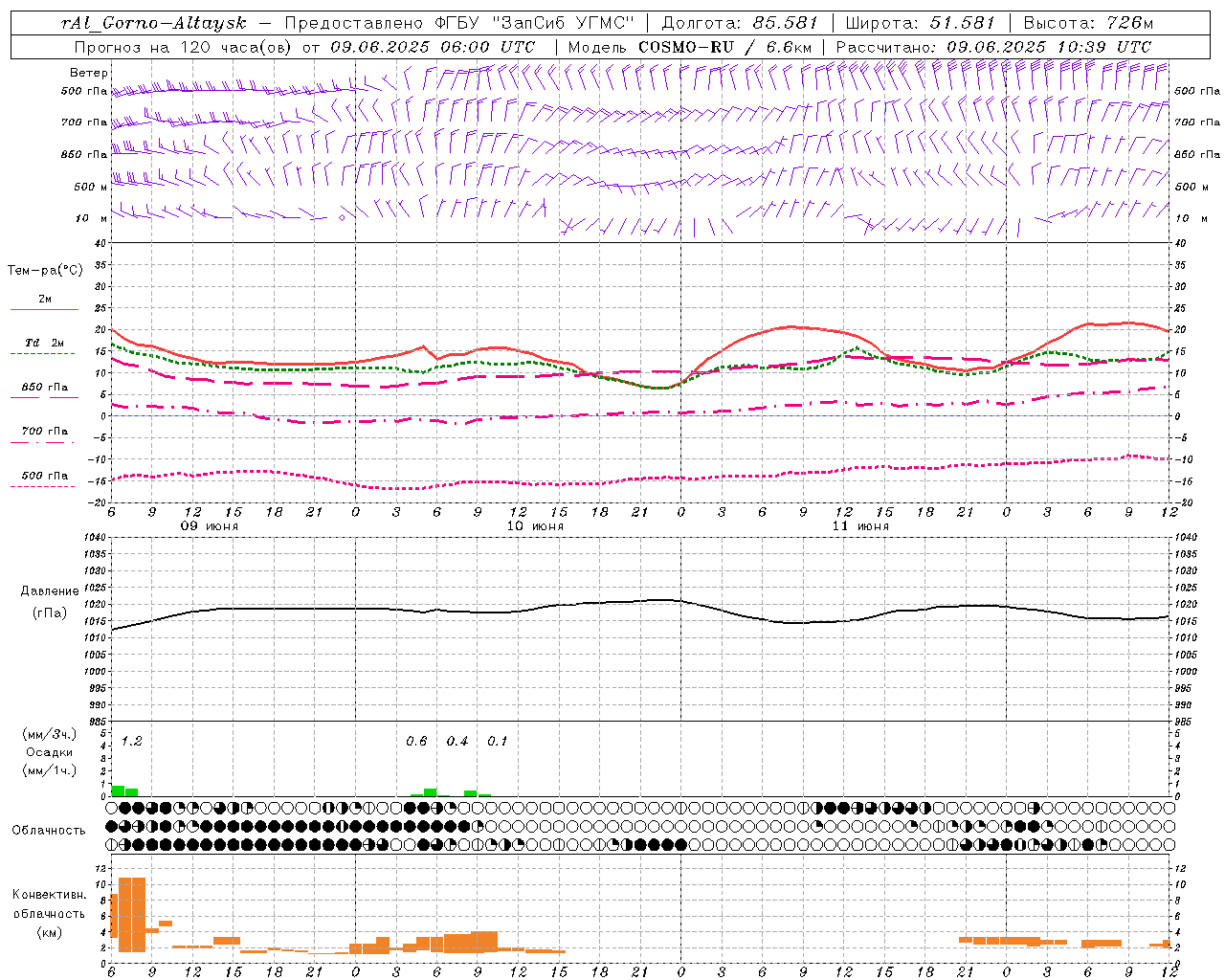Click the elevation text 'Высота: 726м'

(x=1088, y=23)
